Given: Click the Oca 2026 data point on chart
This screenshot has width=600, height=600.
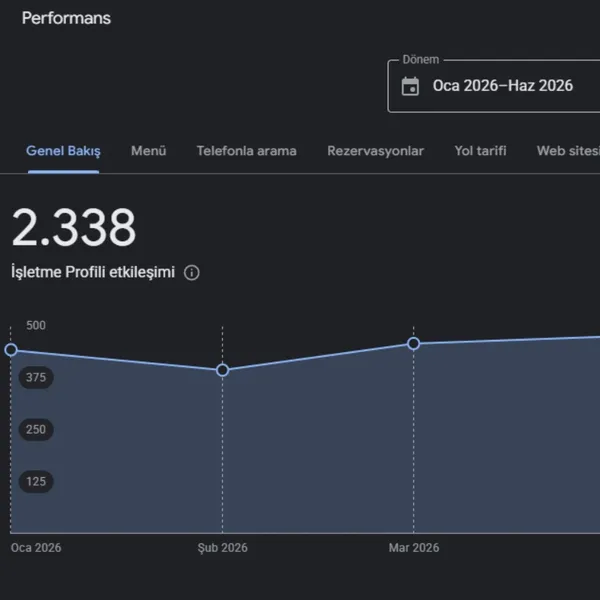Looking at the screenshot, I should click(x=11, y=350).
